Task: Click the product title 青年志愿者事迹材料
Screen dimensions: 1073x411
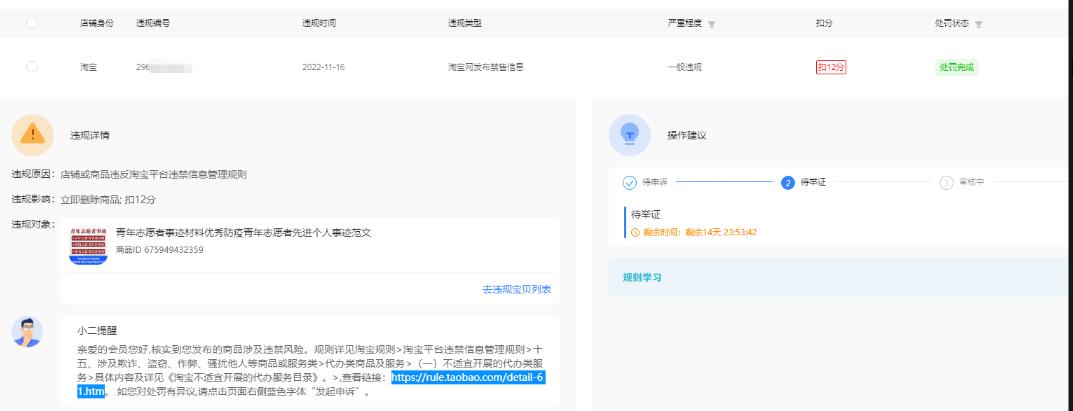Action: pos(244,232)
